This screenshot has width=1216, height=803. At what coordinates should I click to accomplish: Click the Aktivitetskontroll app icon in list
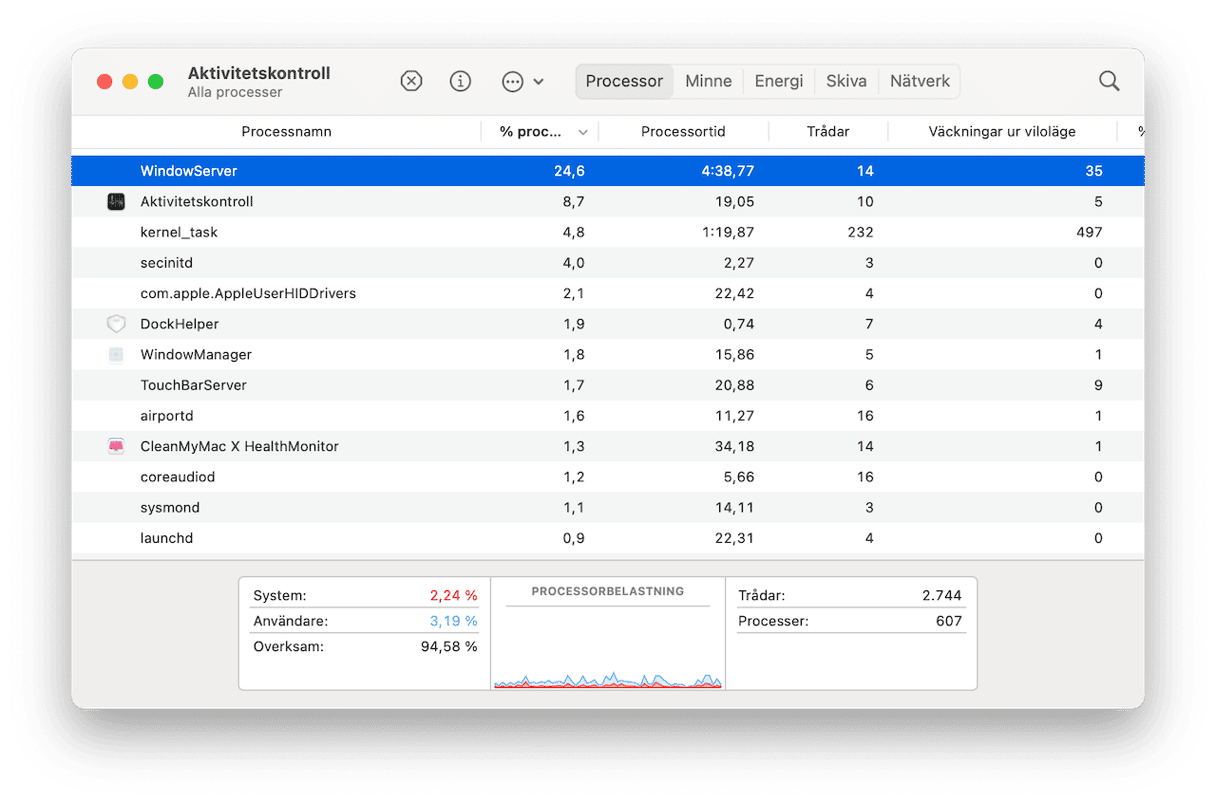pyautogui.click(x=116, y=202)
